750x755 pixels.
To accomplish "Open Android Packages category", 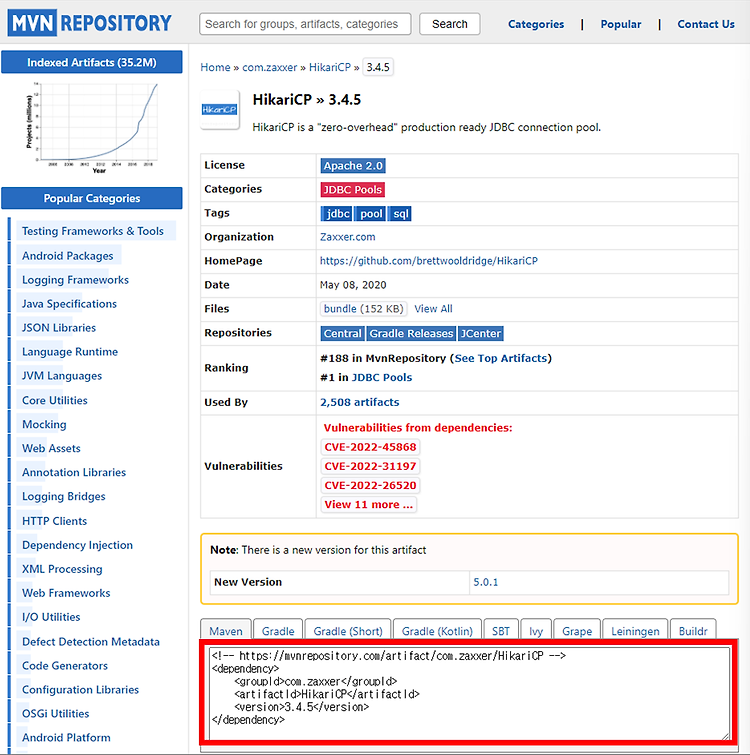I will click(67, 256).
